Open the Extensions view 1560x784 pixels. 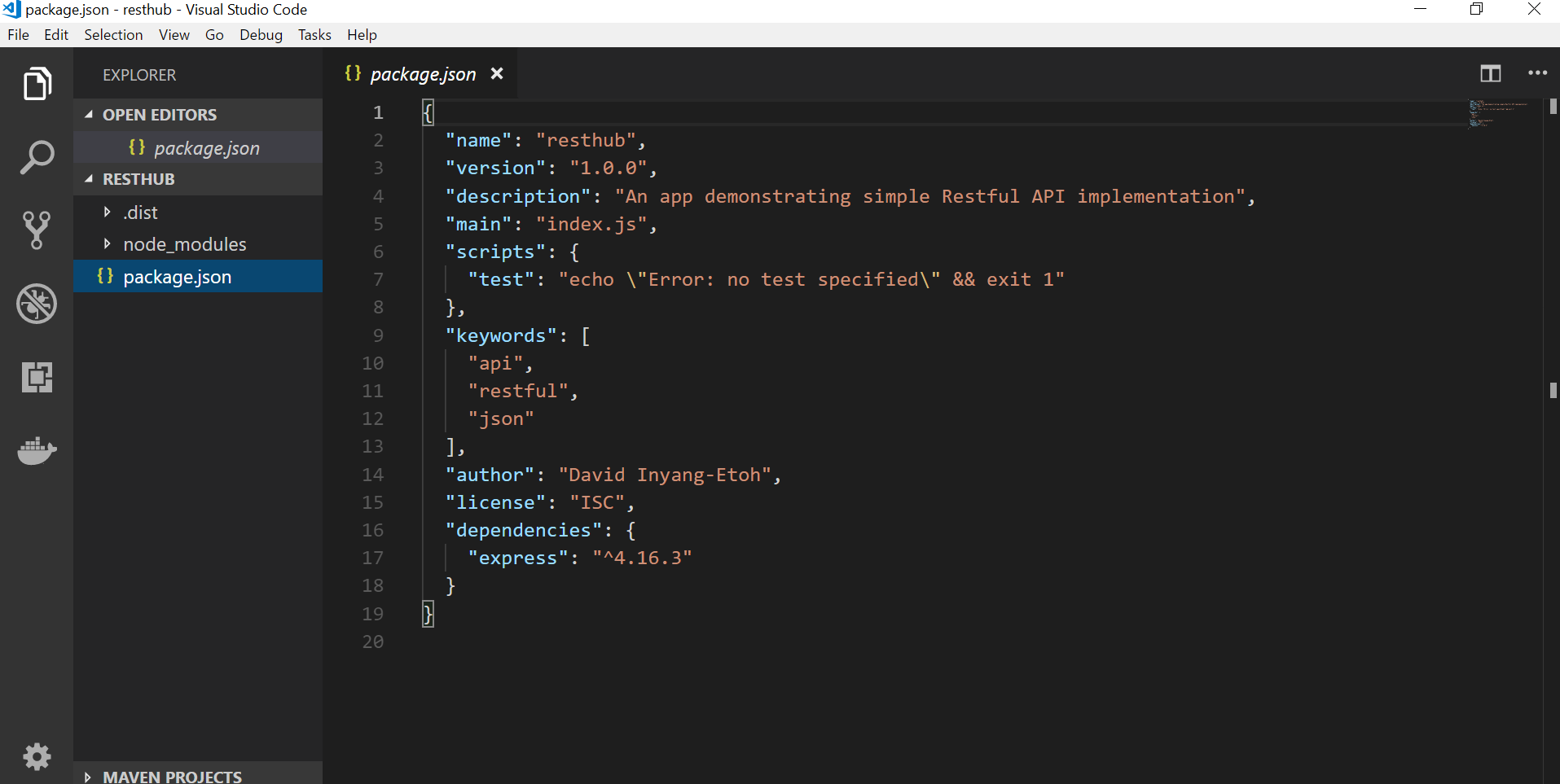37,377
